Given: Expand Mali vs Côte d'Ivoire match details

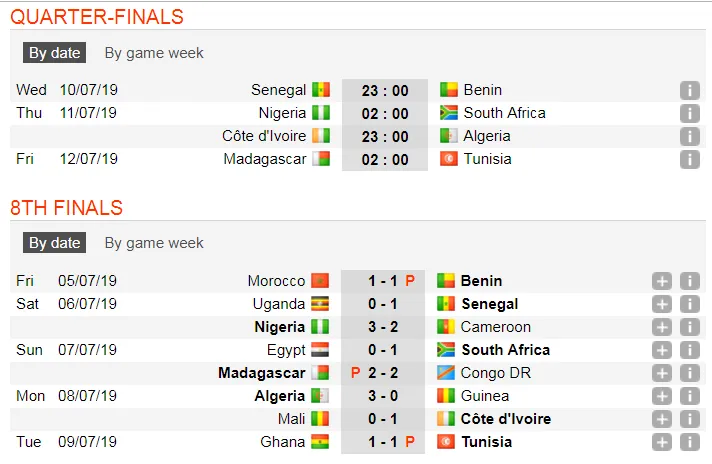Looking at the screenshot, I should click(x=662, y=419).
